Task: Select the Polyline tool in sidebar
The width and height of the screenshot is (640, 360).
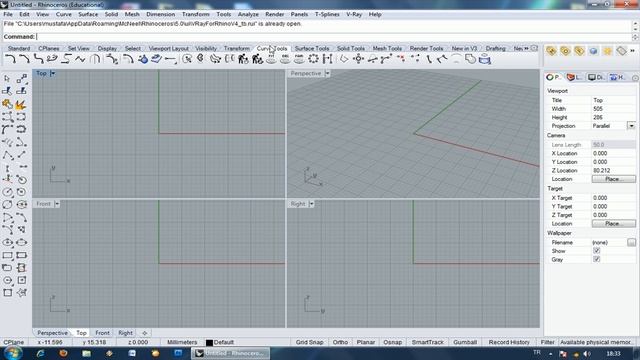Action: pos(7,155)
